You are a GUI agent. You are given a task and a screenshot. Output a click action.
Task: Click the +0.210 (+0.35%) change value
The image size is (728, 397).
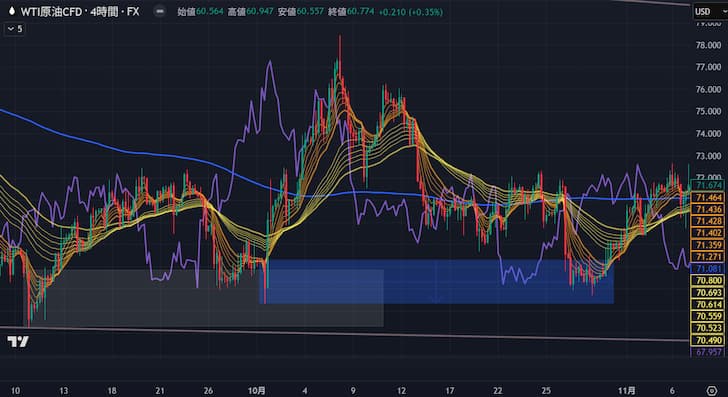[x=410, y=12]
